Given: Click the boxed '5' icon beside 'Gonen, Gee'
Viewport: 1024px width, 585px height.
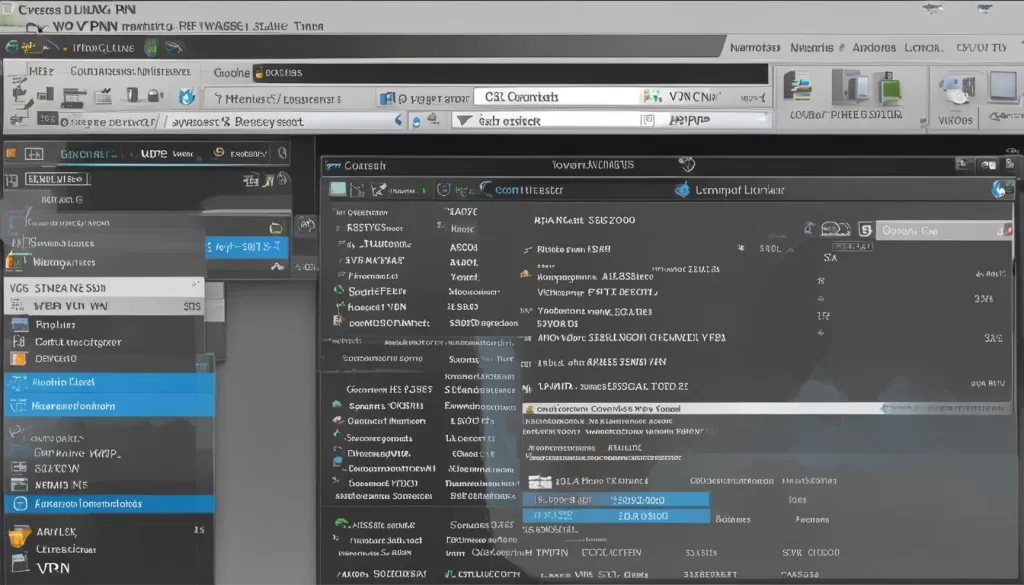Looking at the screenshot, I should point(865,230).
